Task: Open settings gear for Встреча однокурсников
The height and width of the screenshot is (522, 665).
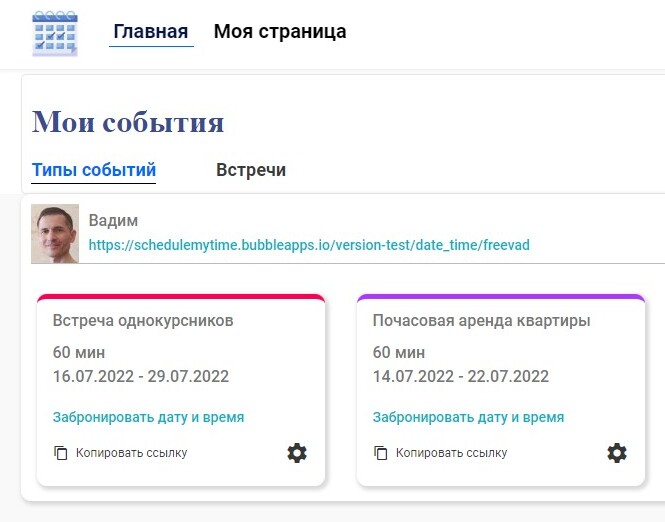Action: [x=297, y=453]
